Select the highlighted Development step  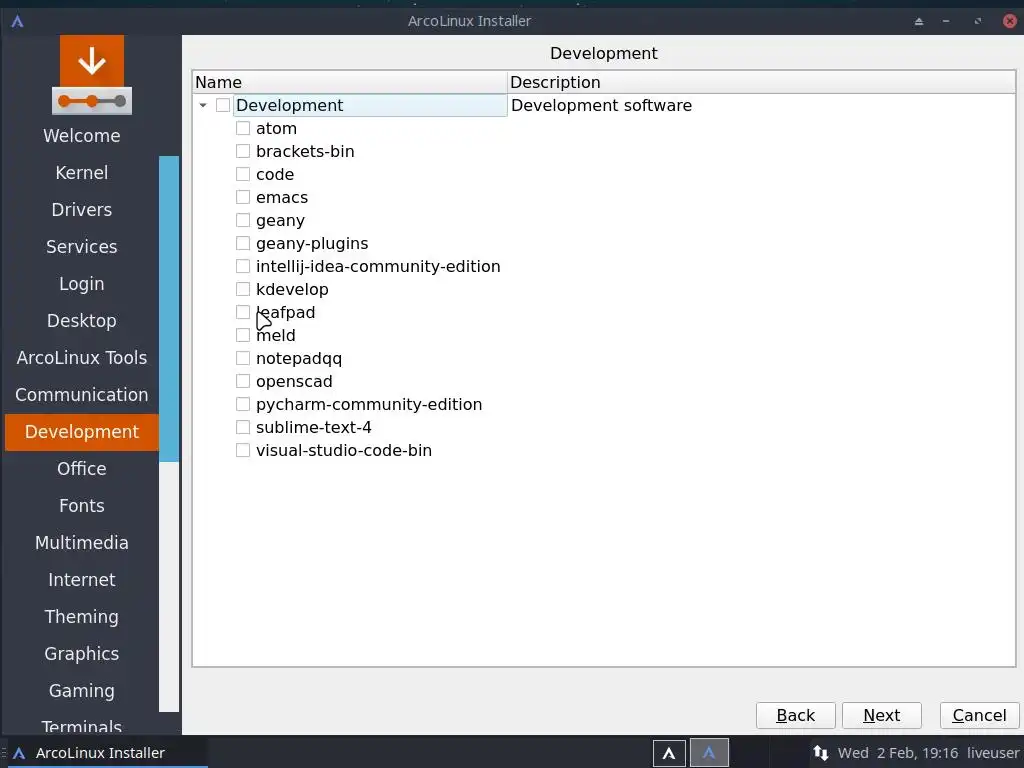(82, 432)
